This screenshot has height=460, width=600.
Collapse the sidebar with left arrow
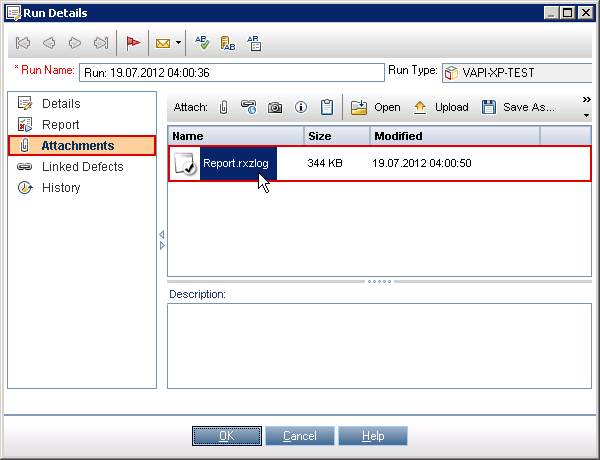[162, 234]
